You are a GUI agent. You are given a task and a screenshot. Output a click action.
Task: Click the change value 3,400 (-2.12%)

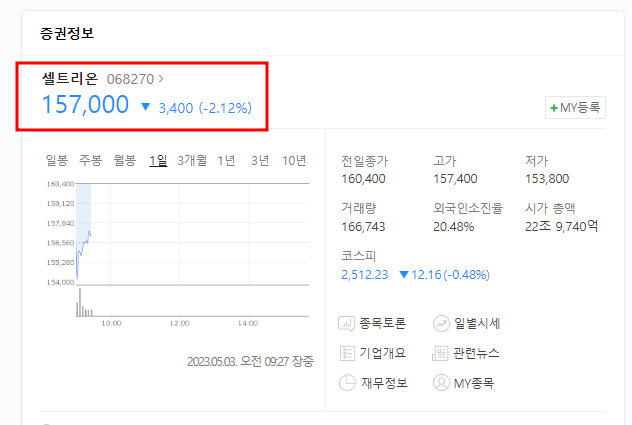pyautogui.click(x=205, y=108)
